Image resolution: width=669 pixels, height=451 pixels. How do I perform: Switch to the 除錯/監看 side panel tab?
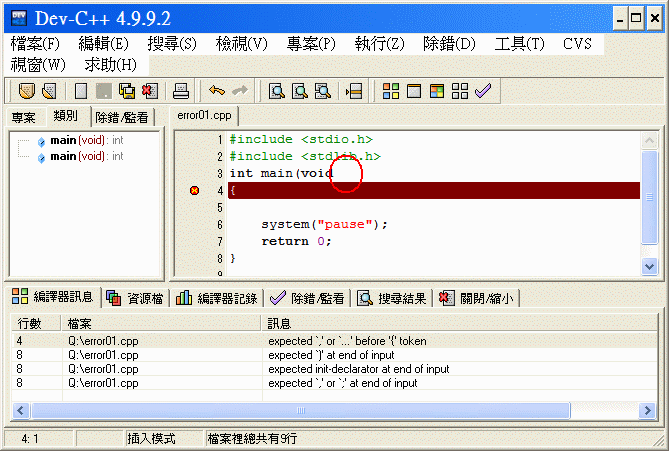click(x=122, y=117)
